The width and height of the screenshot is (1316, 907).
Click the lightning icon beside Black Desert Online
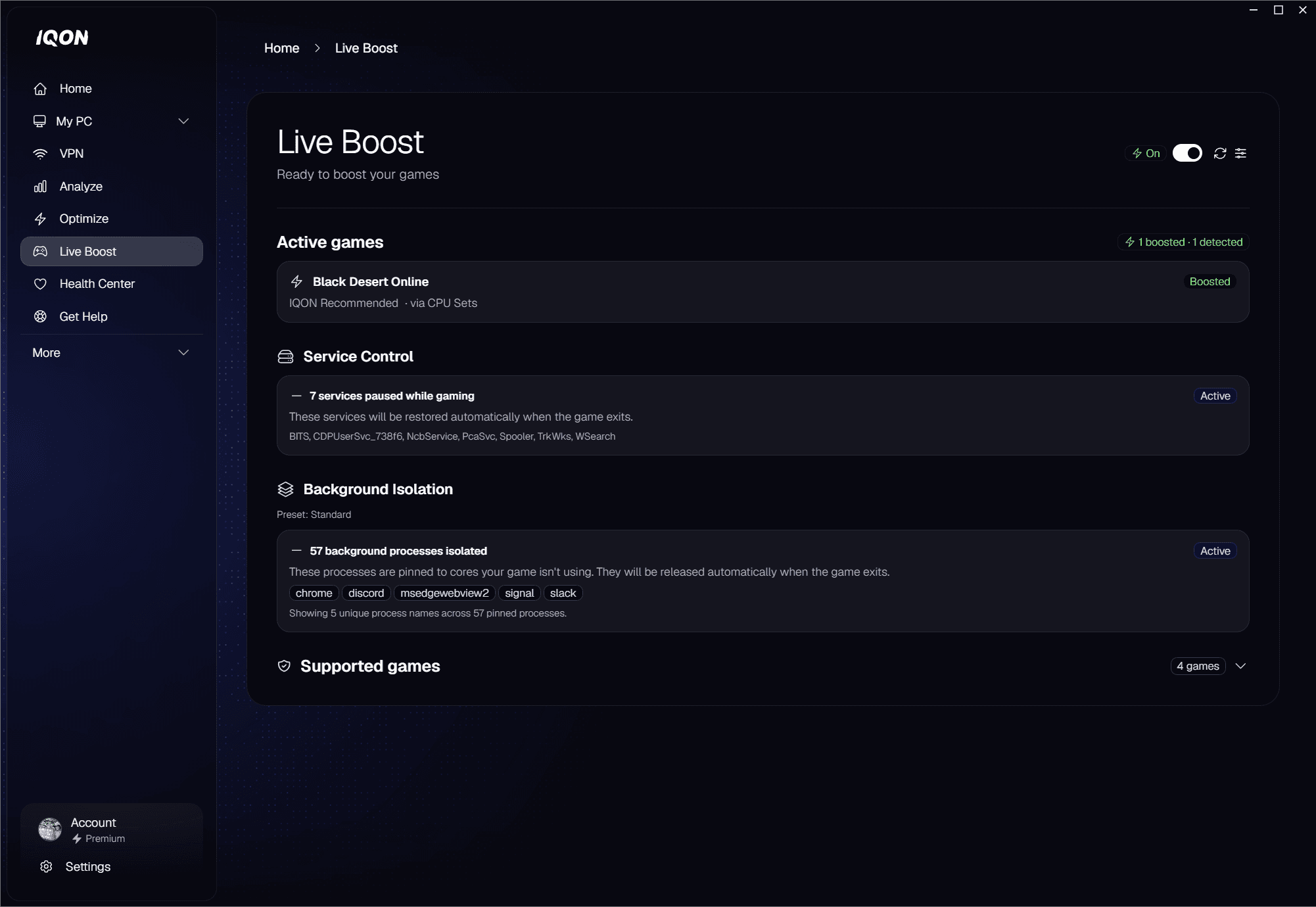click(296, 281)
